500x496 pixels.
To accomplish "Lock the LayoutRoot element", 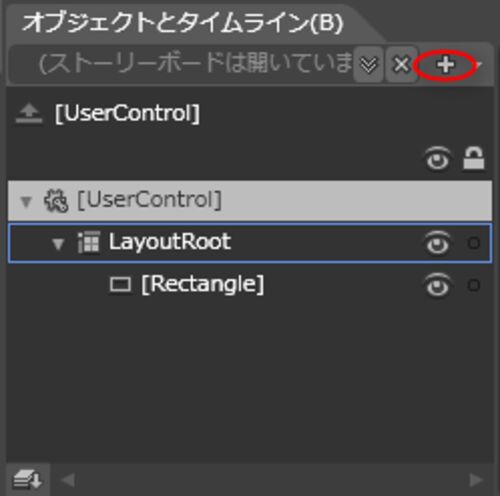I will [474, 243].
